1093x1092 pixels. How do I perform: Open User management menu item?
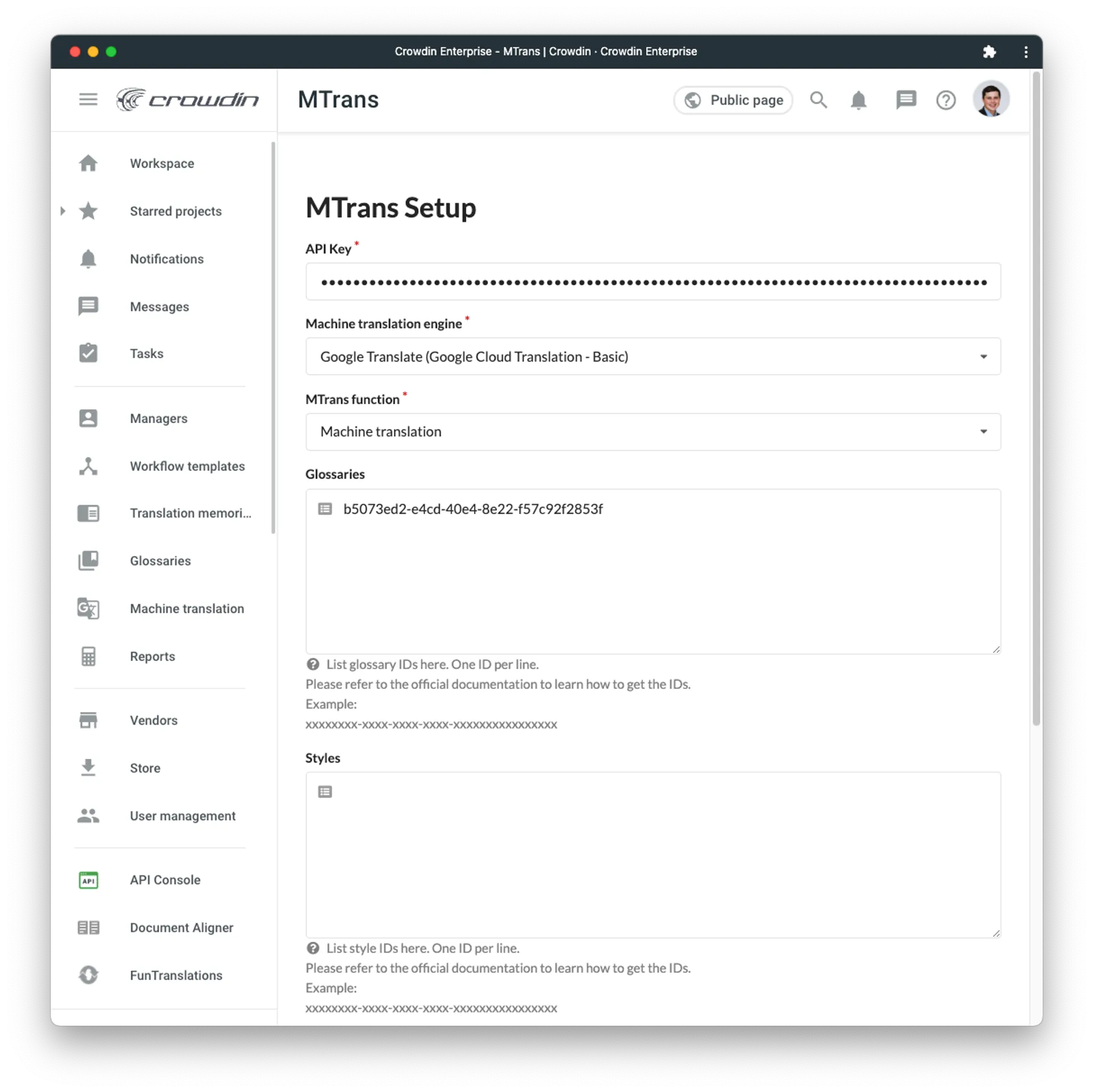183,816
